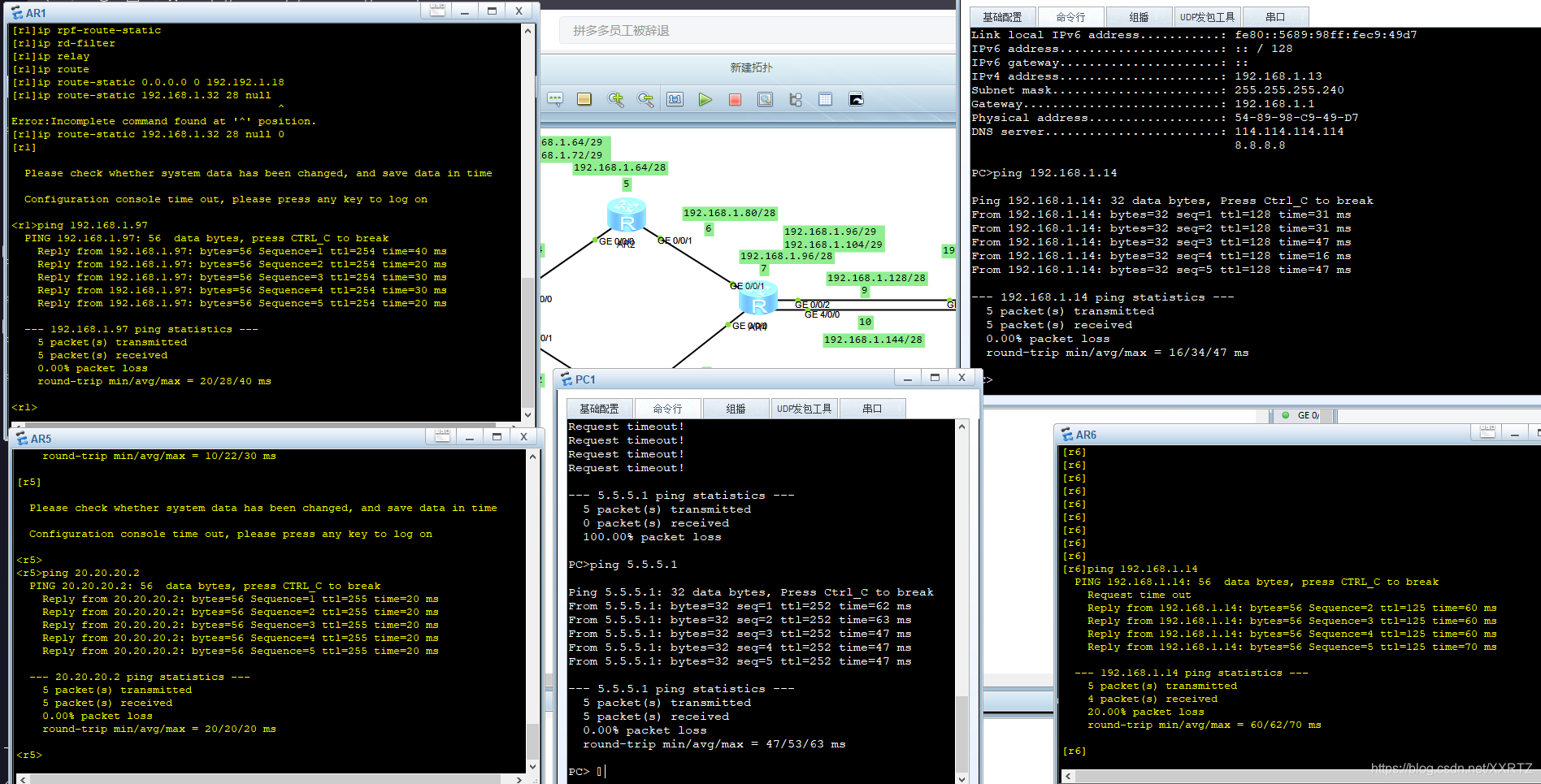Click the 192.168.1.144/28 topology label
The width and height of the screenshot is (1541, 784).
pos(874,340)
